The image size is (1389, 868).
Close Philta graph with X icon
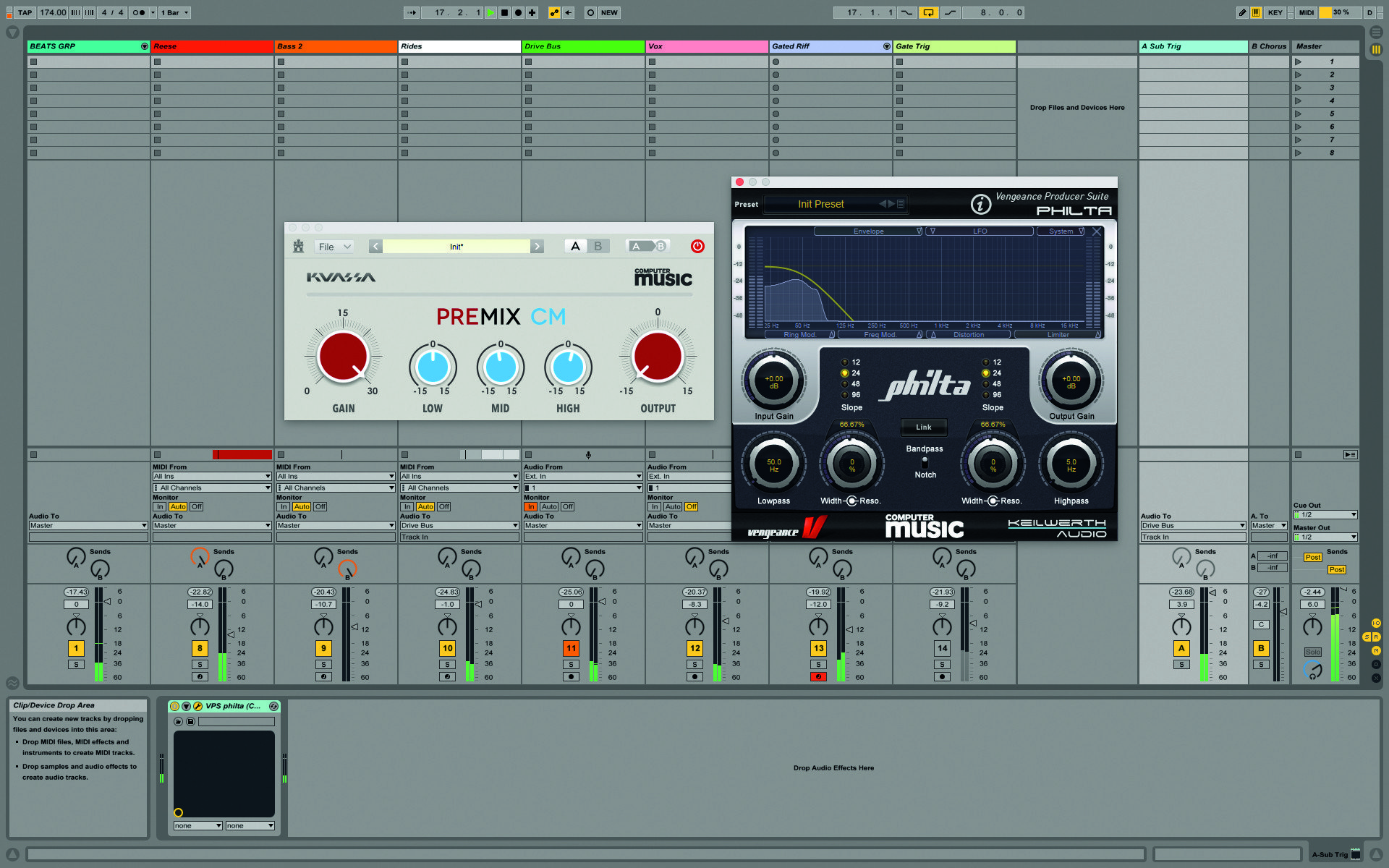click(1097, 231)
